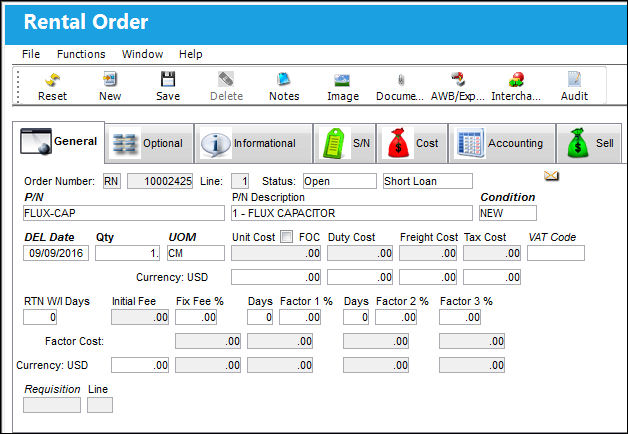
Task: Click the Days field before Factor 2 %
Action: [x=356, y=317]
